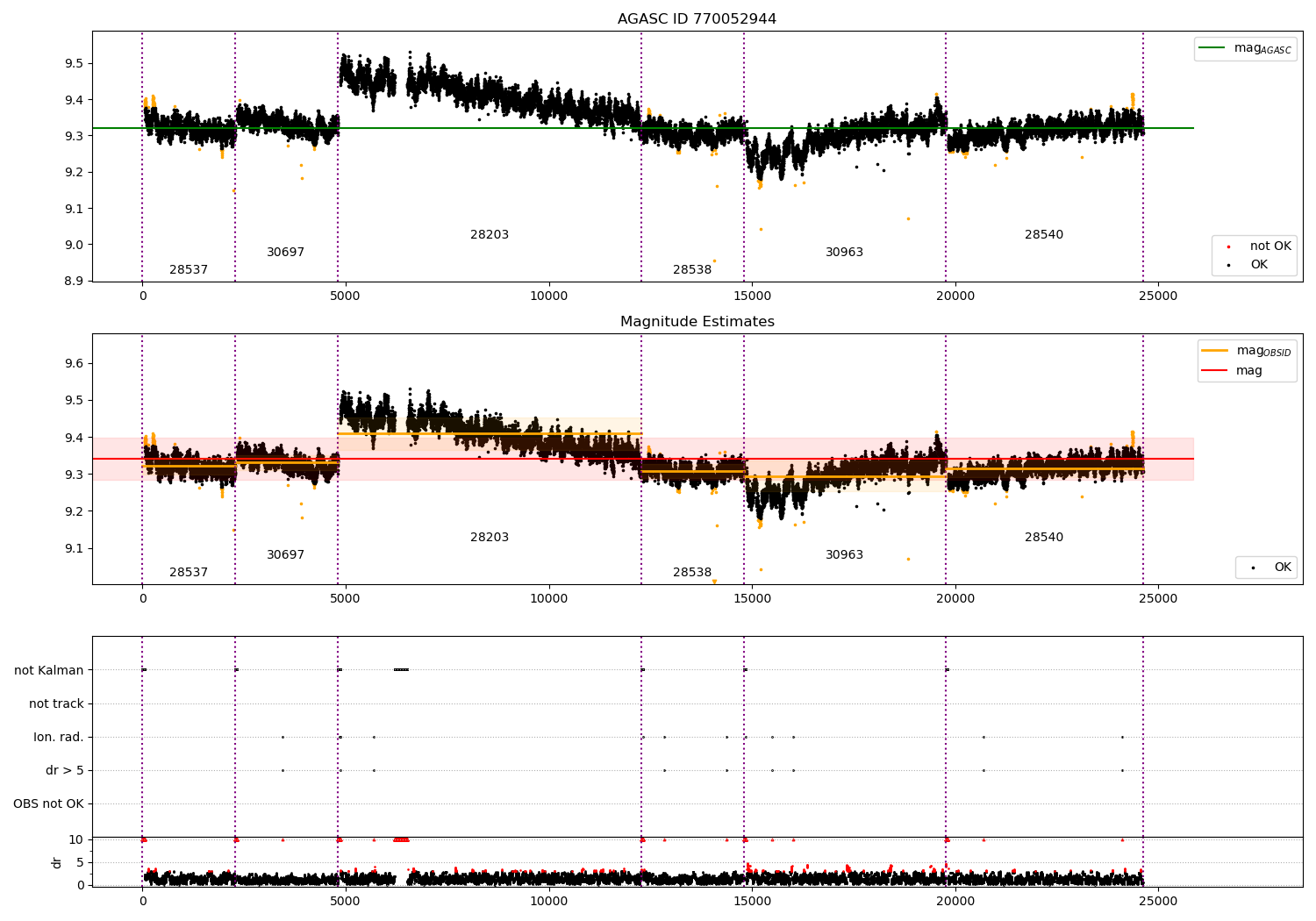Click OBSID label 28540 in the AGASC ID plot

pos(1044,235)
